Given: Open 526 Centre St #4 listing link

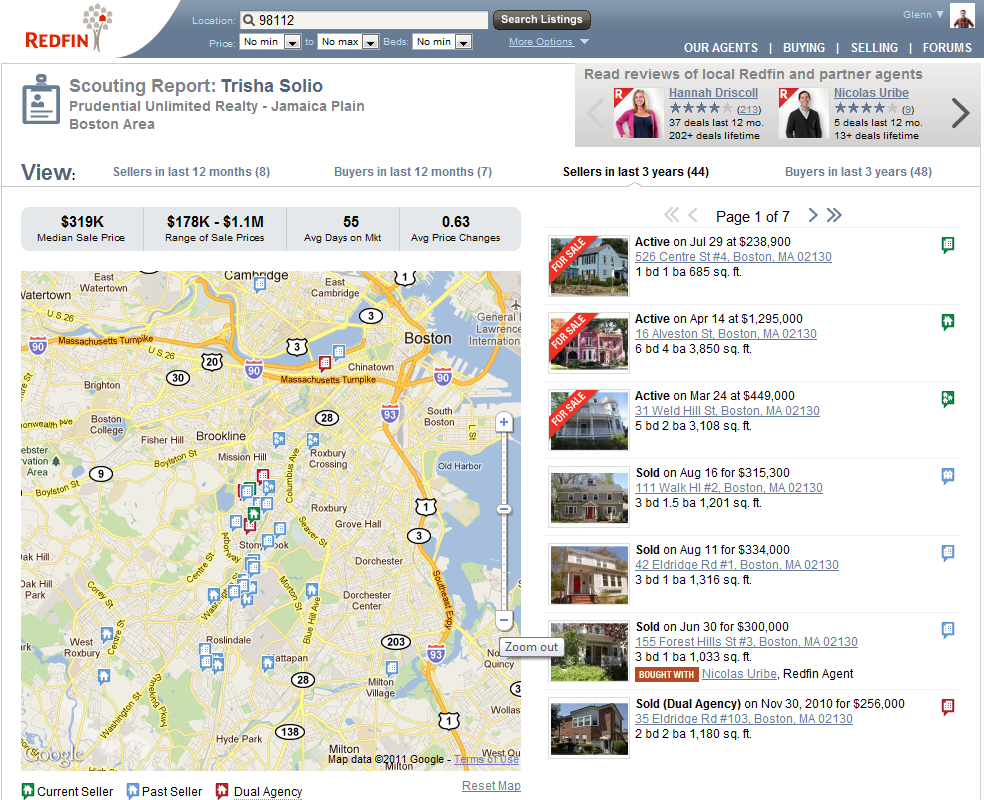Looking at the screenshot, I should 733,257.
